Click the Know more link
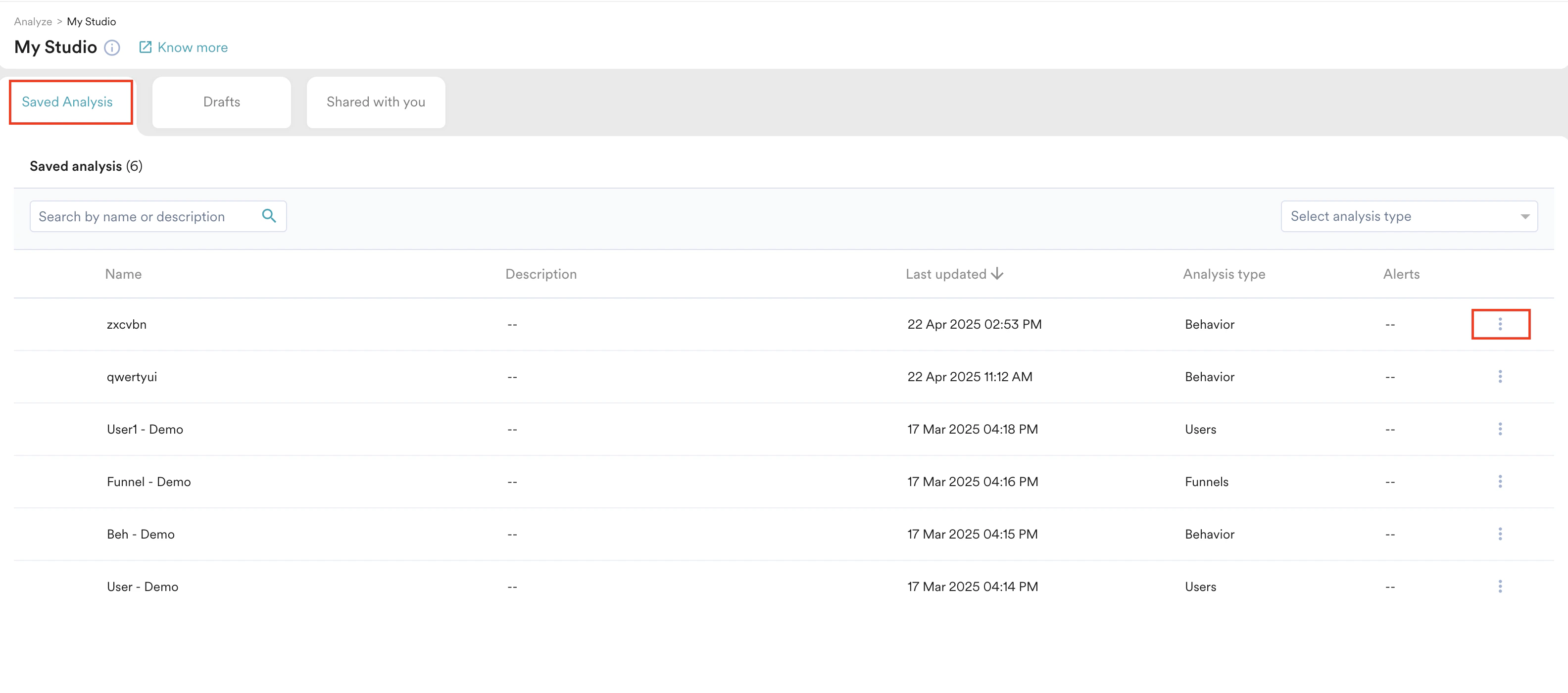 pos(193,47)
